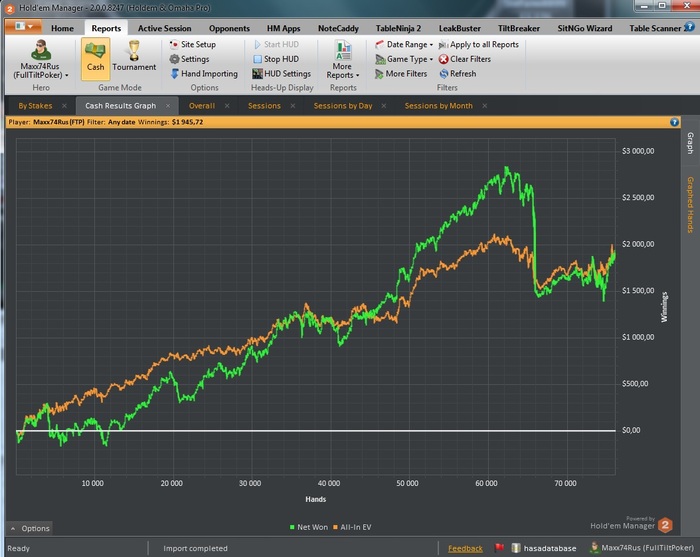Open the Table Scanner tab
Screen dimensions: 700x557
coord(655,28)
